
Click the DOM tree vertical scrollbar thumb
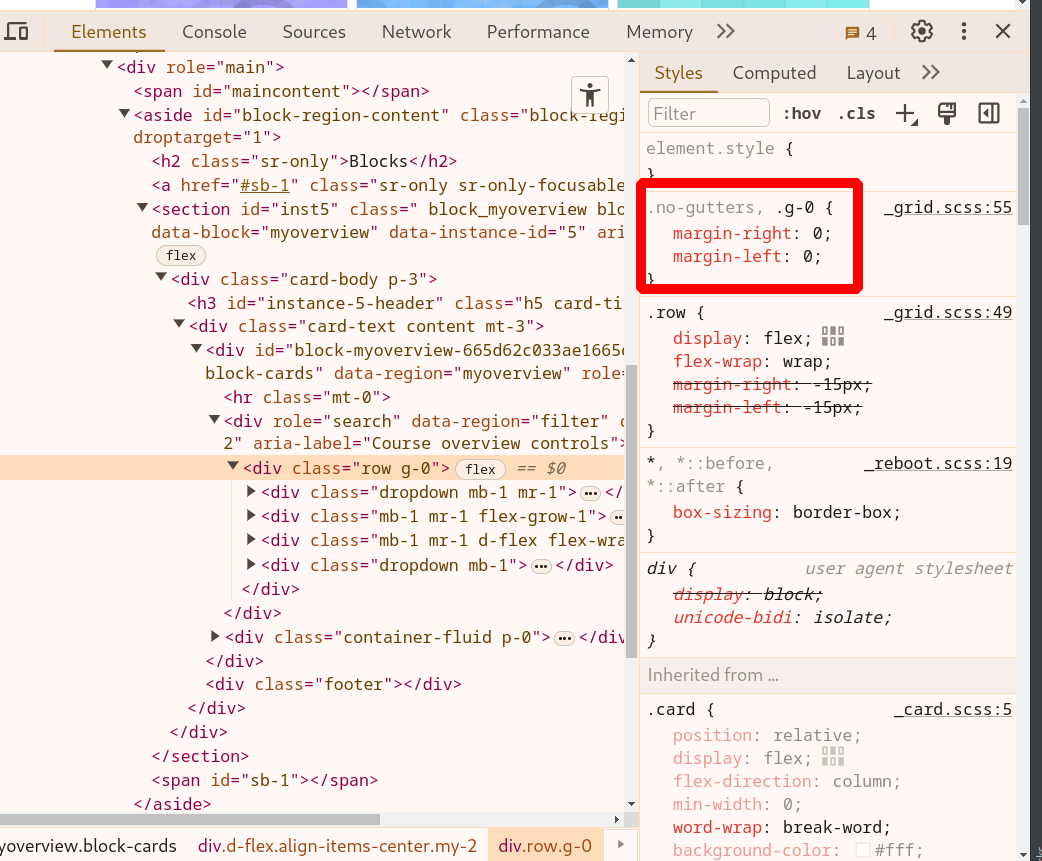631,512
